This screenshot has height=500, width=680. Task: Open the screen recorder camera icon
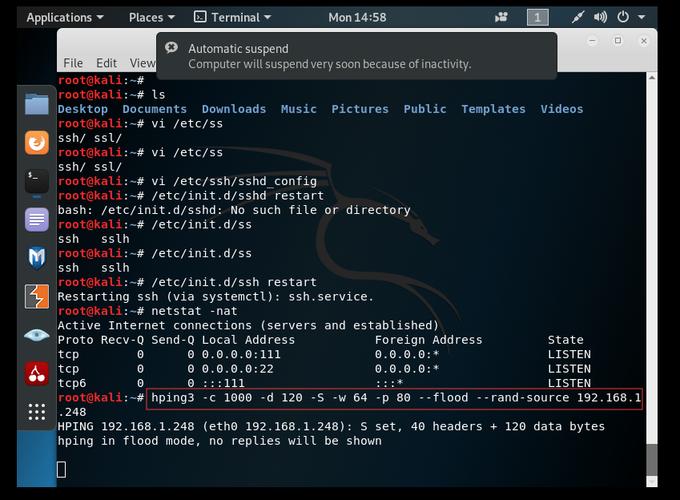click(x=501, y=17)
